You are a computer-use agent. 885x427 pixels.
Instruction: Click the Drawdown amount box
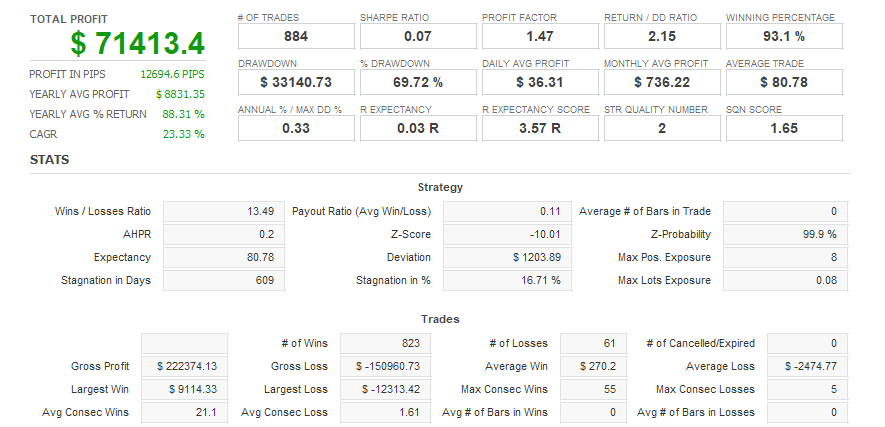click(x=296, y=82)
